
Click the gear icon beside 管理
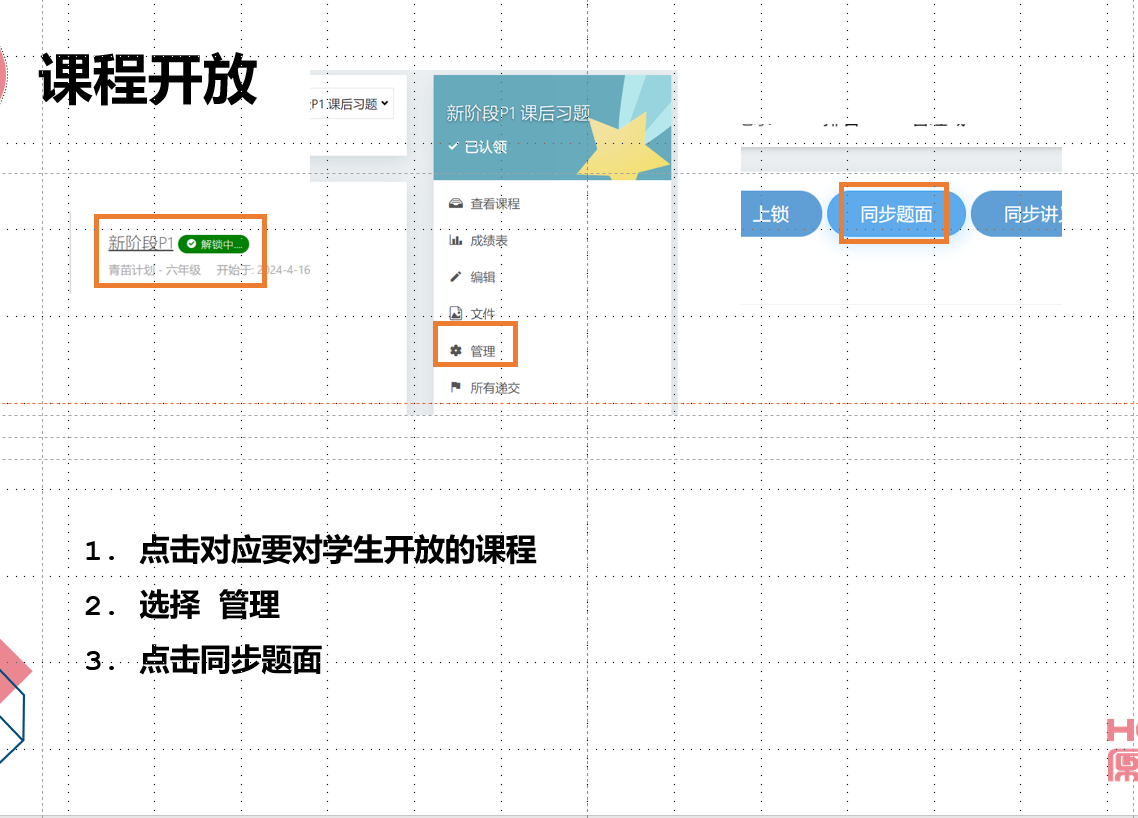(456, 351)
